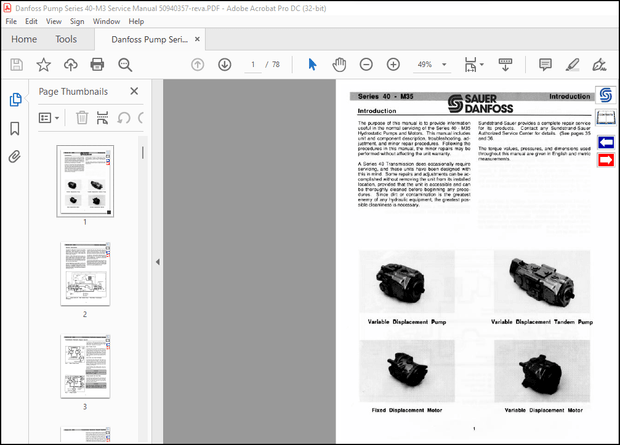Image resolution: width=620 pixels, height=445 pixels.
Task: Click the thumbnails panel scrollbar handle
Action: [x=143, y=153]
